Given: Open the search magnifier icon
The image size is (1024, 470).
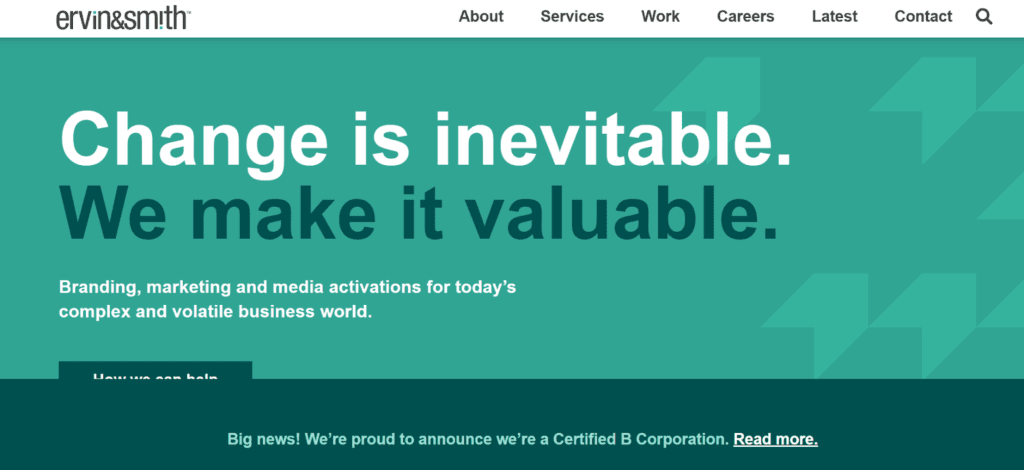Looking at the screenshot, I should 984,16.
